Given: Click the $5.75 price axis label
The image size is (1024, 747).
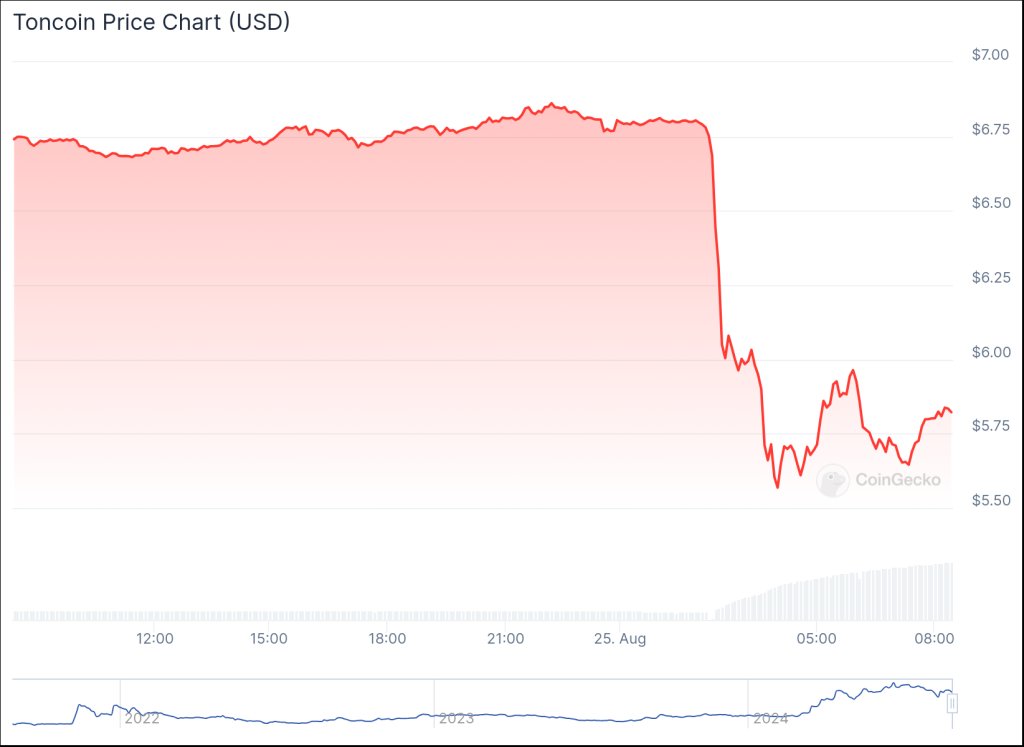Looking at the screenshot, I should 990,426.
